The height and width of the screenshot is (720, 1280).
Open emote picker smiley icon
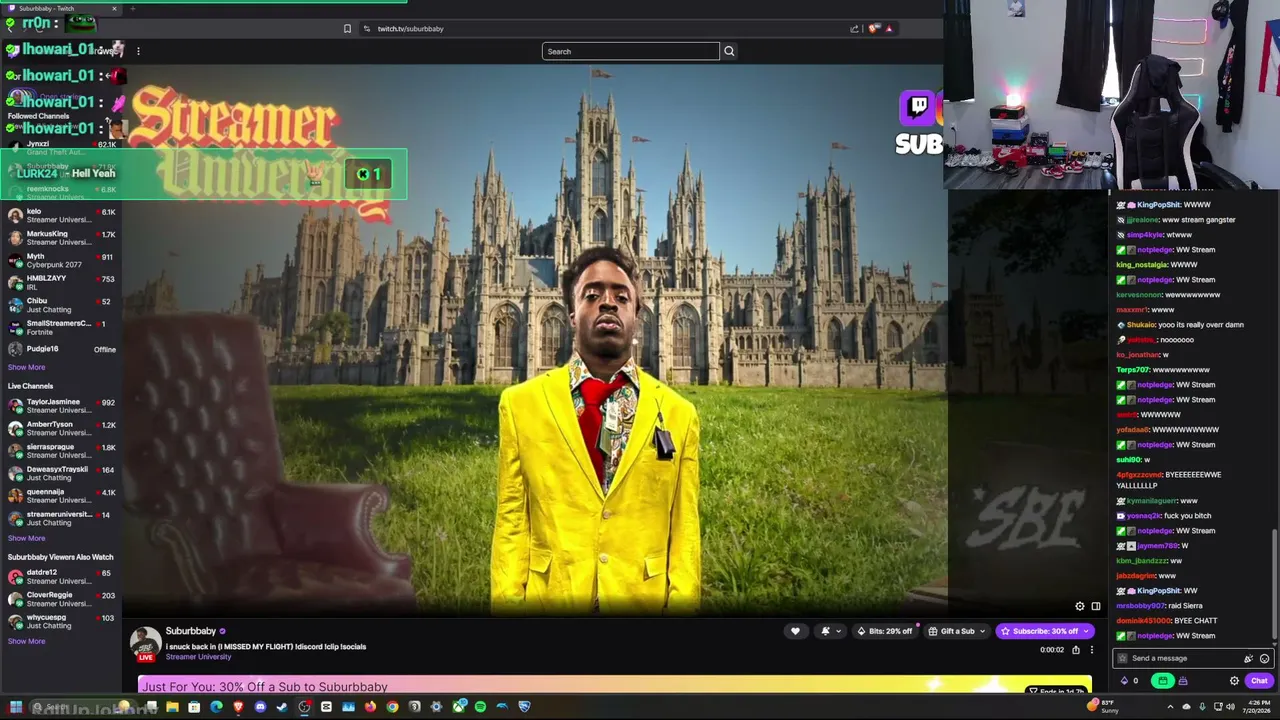coord(1264,658)
